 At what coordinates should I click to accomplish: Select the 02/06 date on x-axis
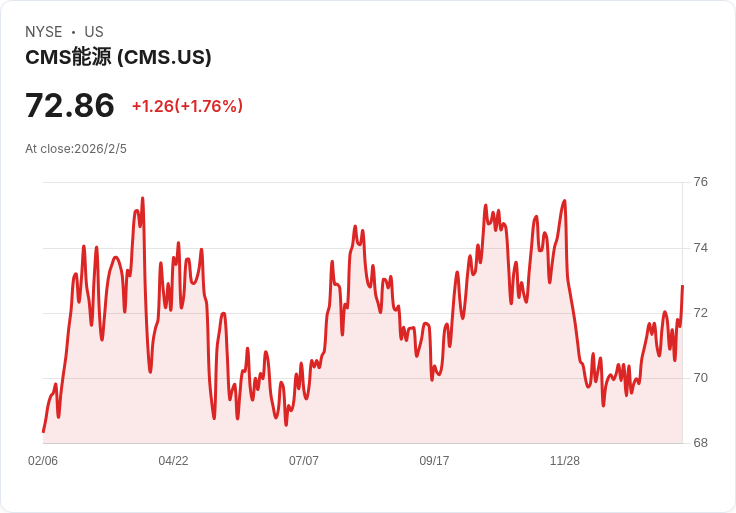click(43, 460)
